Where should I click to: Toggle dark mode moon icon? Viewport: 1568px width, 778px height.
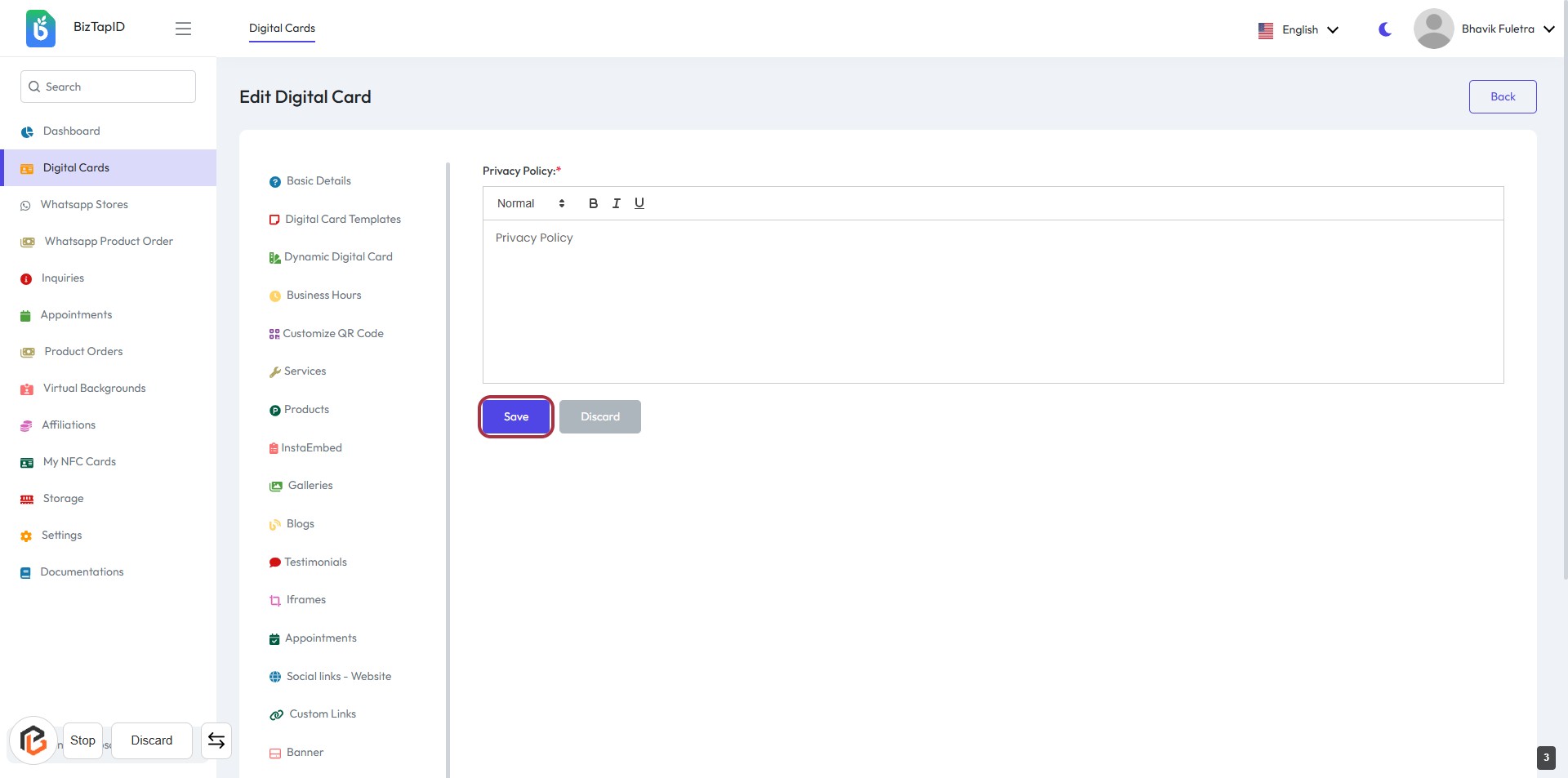[x=1384, y=29]
